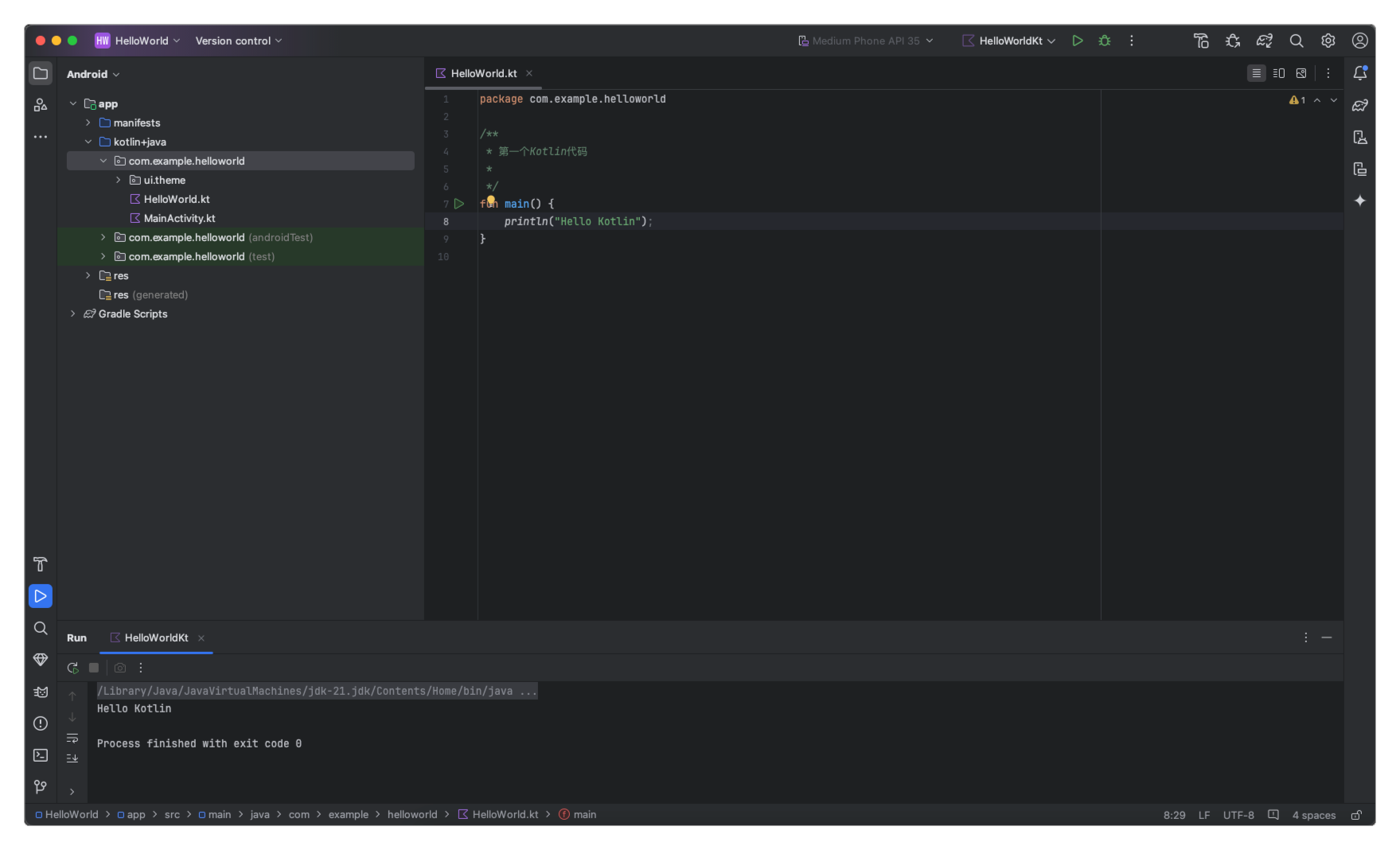Open the Version control dropdown
This screenshot has width=1400, height=850.
point(239,41)
